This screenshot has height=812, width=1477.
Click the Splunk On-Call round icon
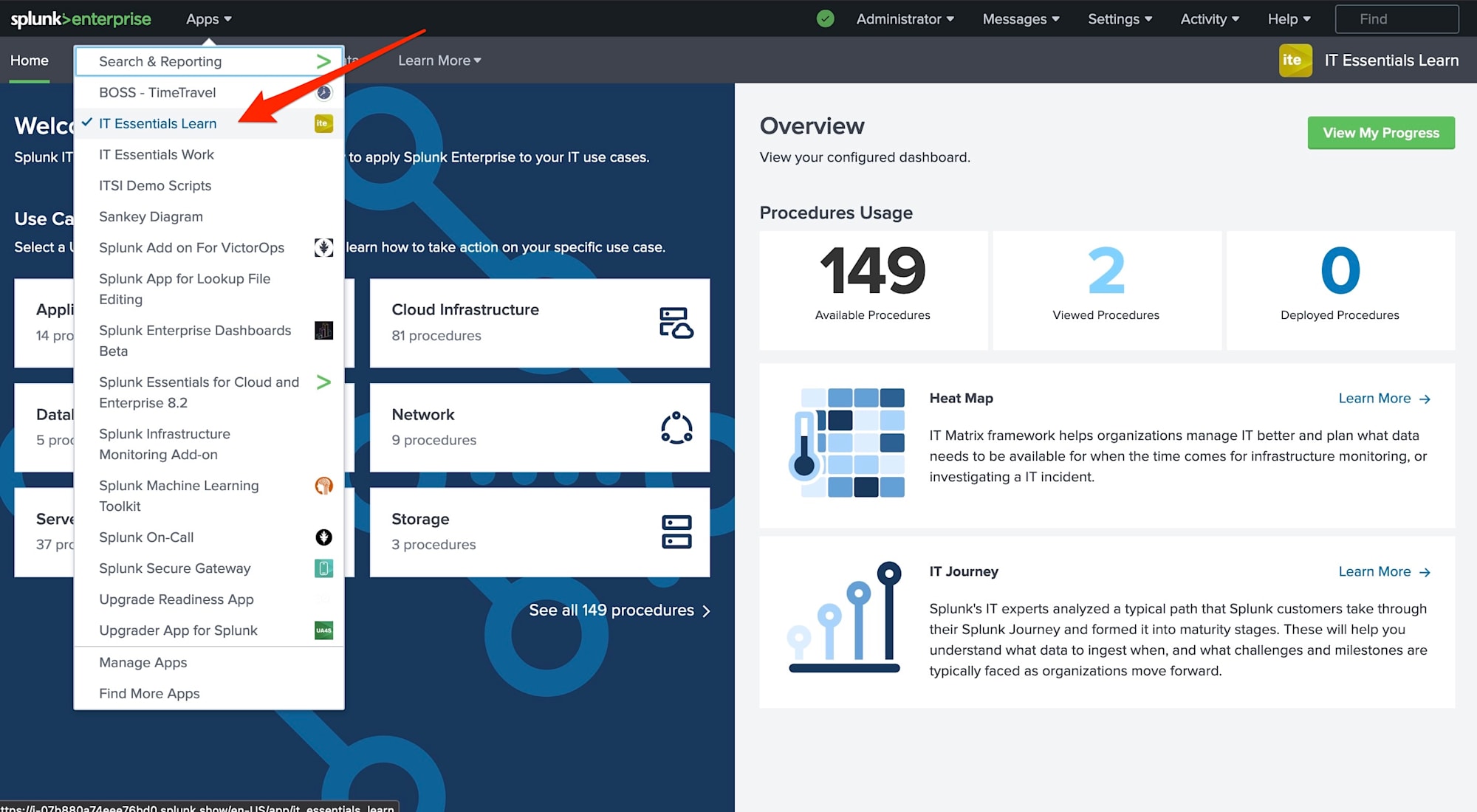(x=323, y=537)
